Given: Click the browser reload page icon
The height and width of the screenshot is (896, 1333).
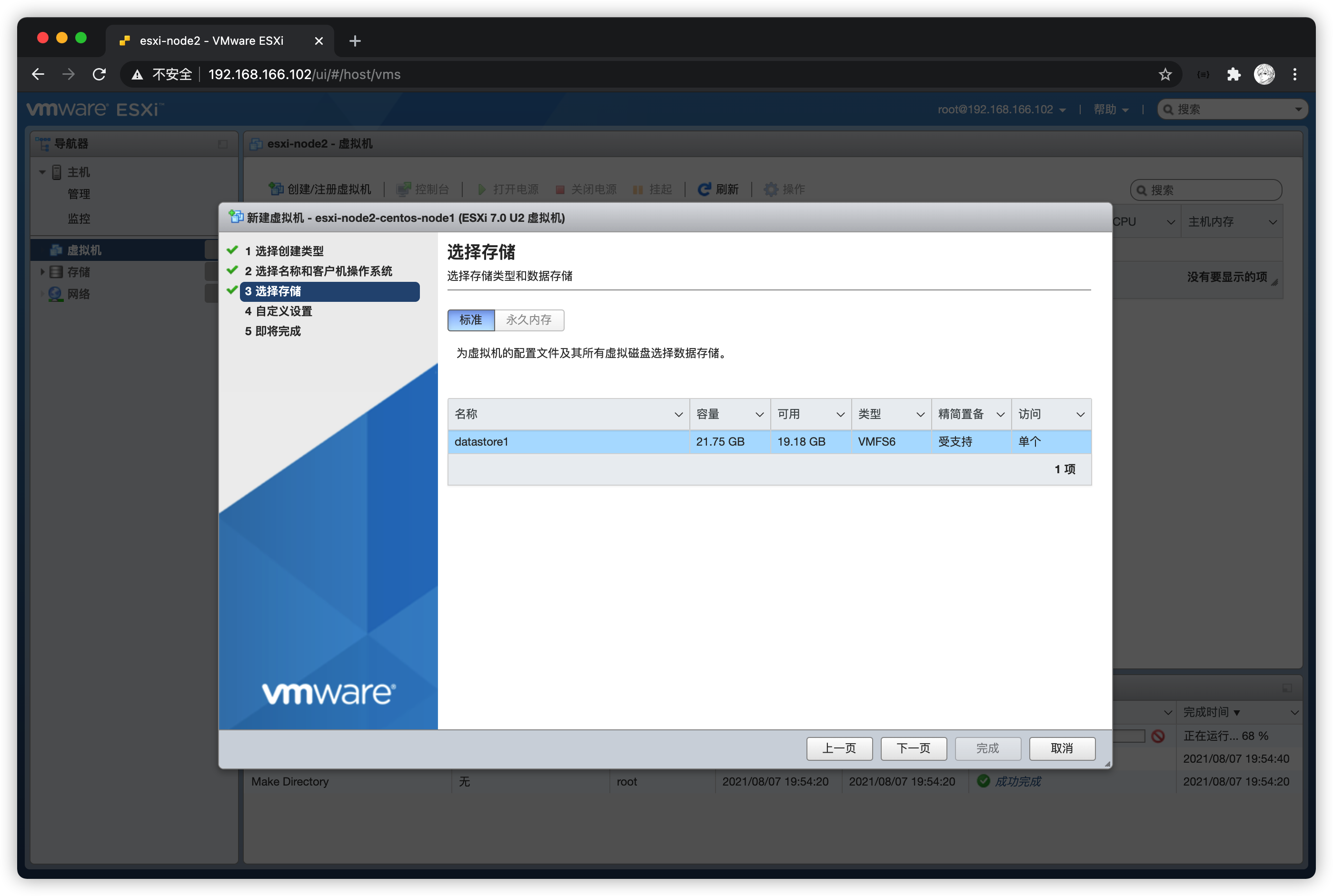Looking at the screenshot, I should pyautogui.click(x=99, y=74).
